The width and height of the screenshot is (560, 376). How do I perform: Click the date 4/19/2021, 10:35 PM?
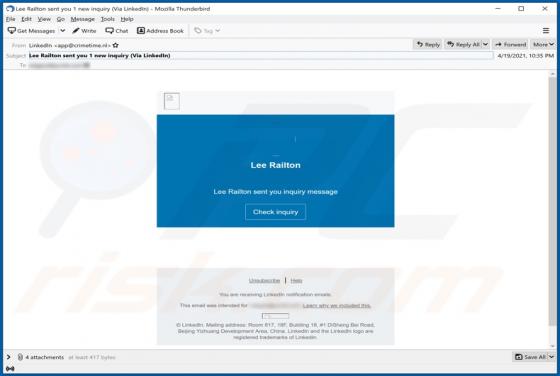pos(525,55)
